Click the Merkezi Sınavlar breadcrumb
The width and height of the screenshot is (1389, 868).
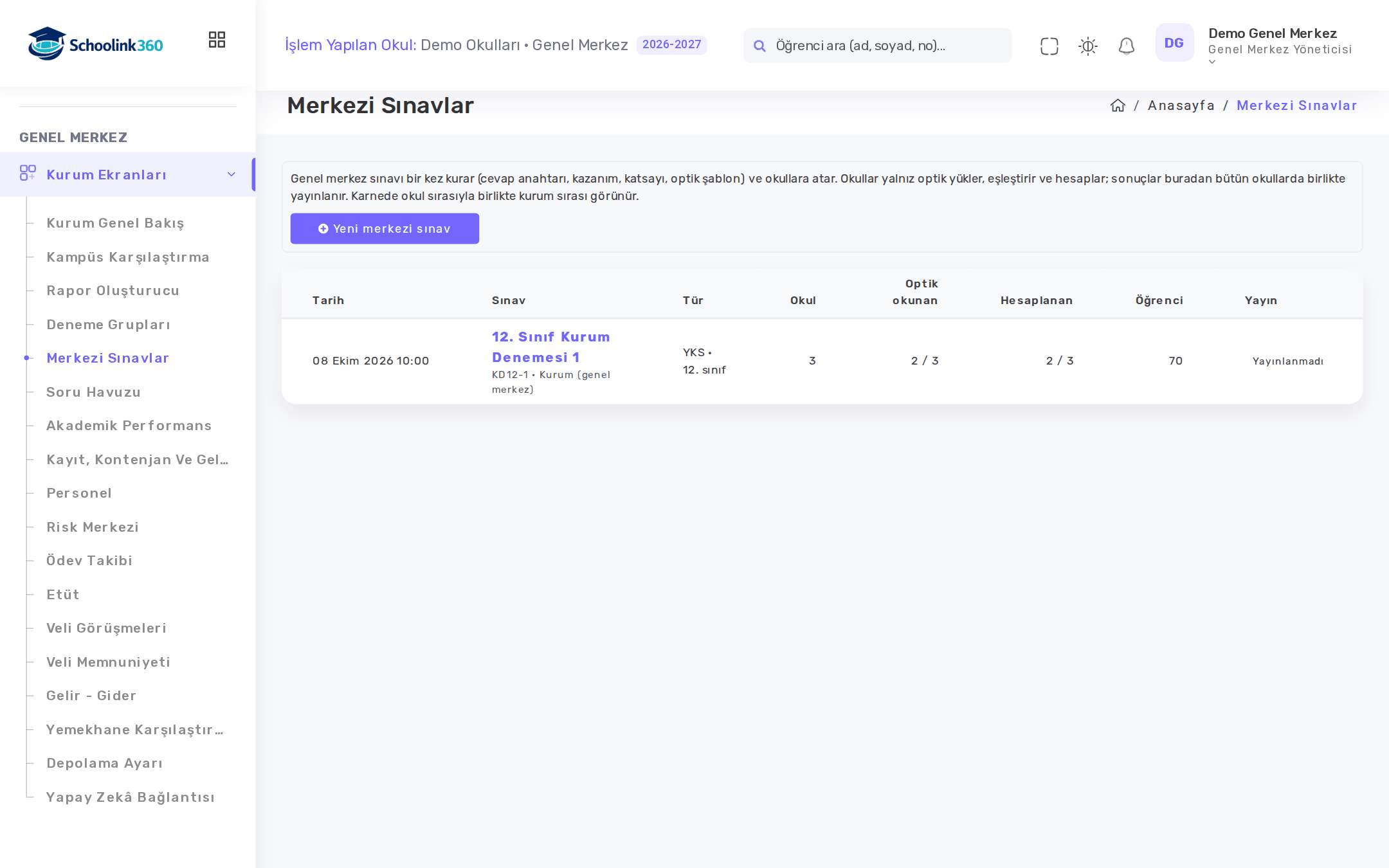1296,105
